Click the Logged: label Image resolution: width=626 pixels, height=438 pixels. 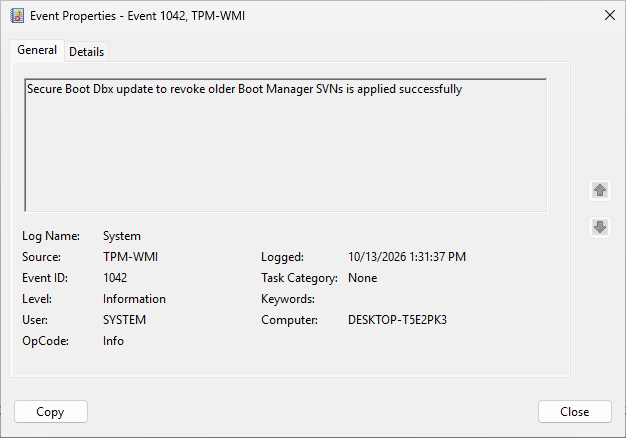point(282,257)
